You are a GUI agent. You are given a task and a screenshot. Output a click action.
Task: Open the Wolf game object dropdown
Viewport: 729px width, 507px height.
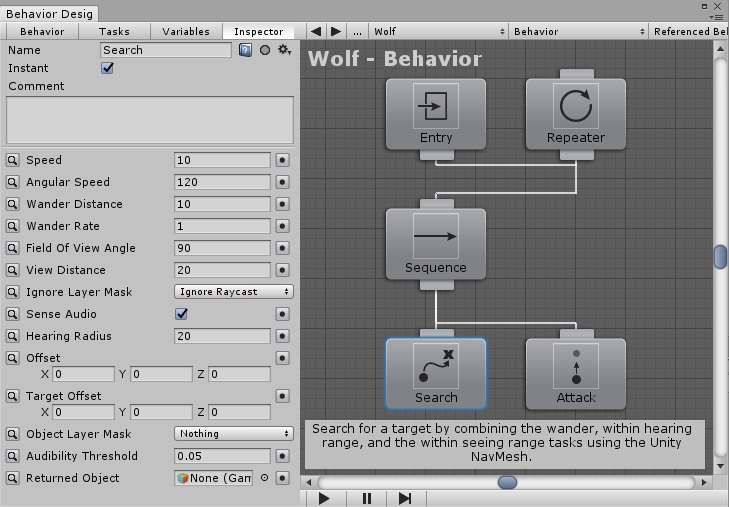[438, 31]
